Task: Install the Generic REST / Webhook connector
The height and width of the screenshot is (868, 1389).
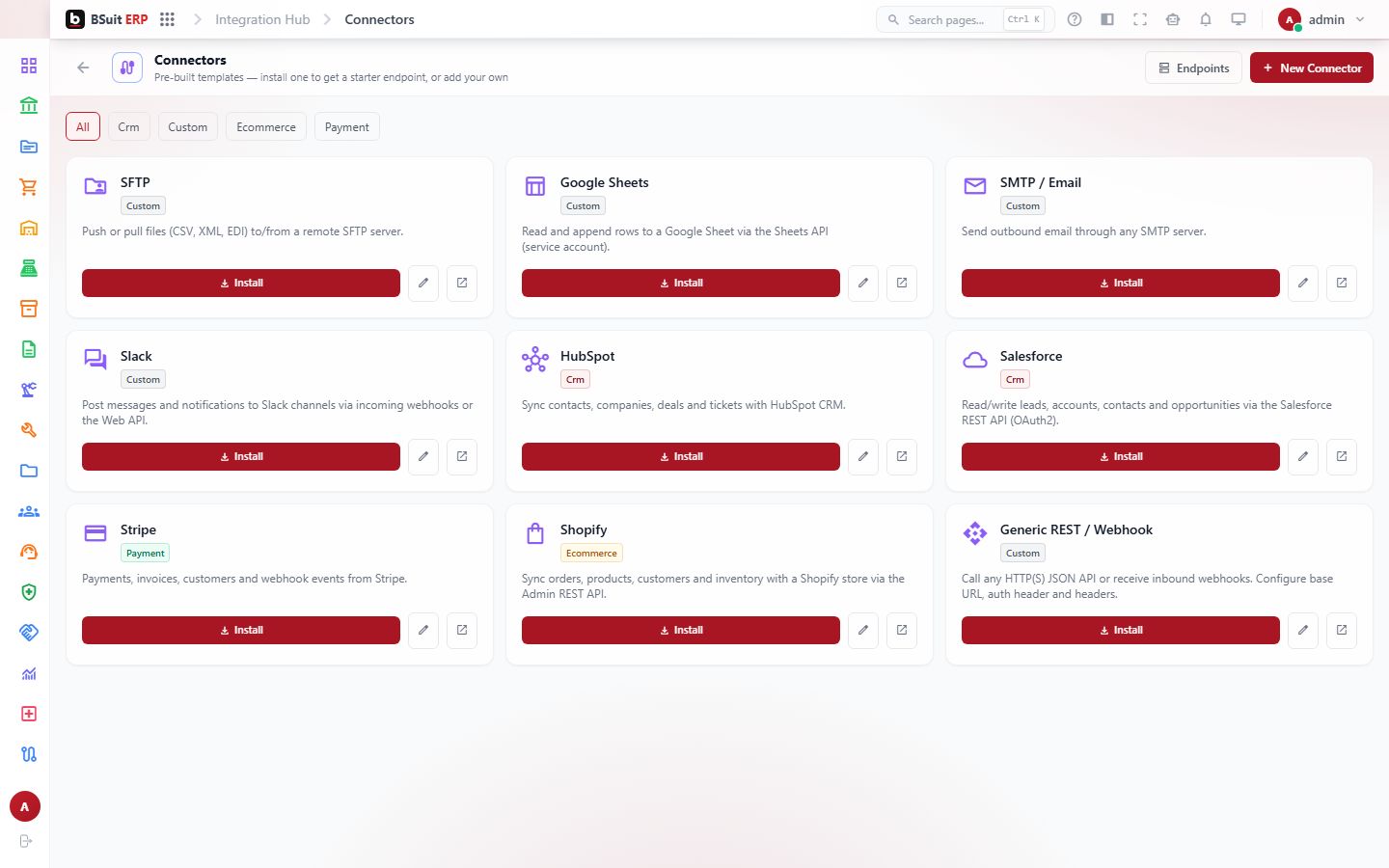Action: [1121, 630]
